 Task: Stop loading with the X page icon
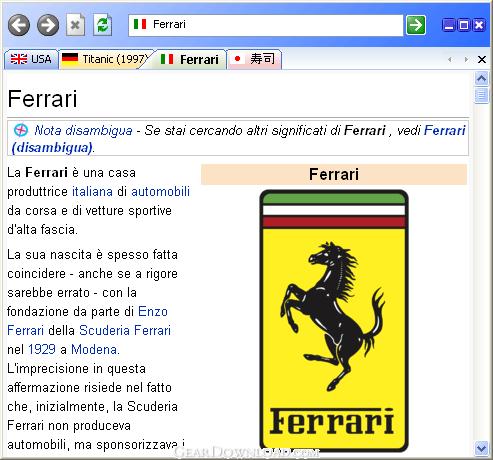pyautogui.click(x=75, y=25)
